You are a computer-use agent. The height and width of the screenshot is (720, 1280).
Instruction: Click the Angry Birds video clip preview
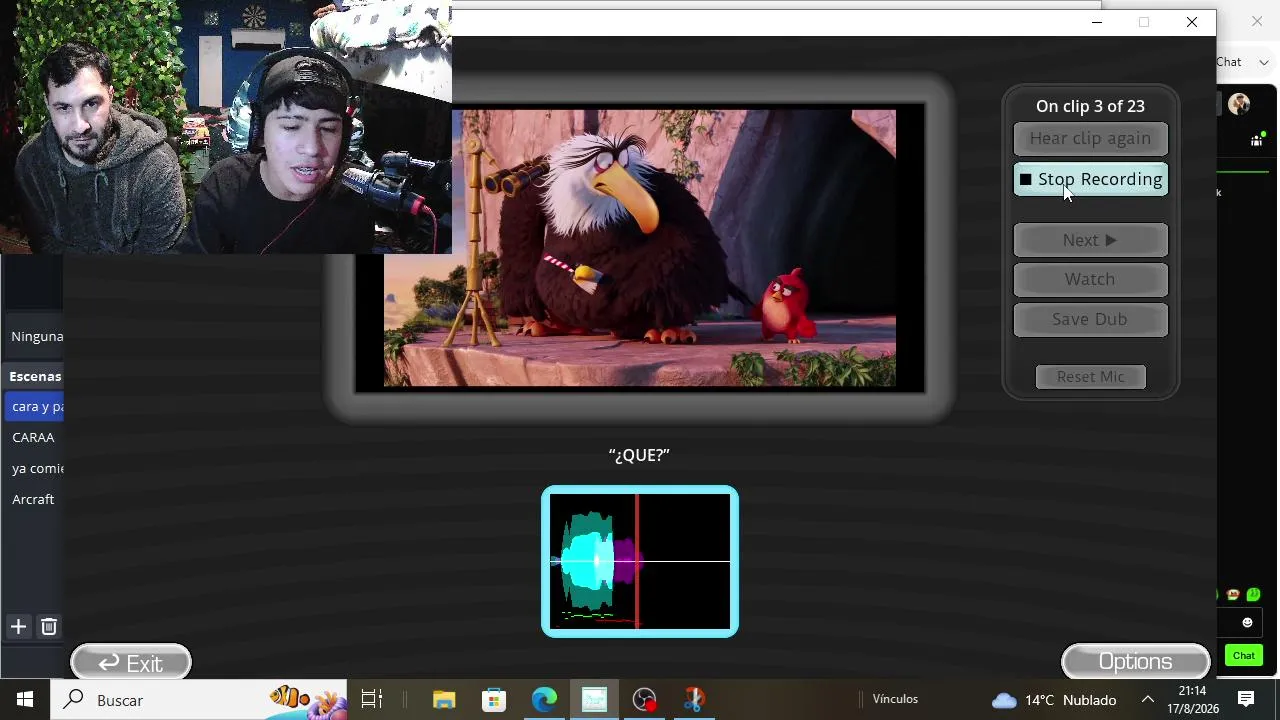click(640, 248)
